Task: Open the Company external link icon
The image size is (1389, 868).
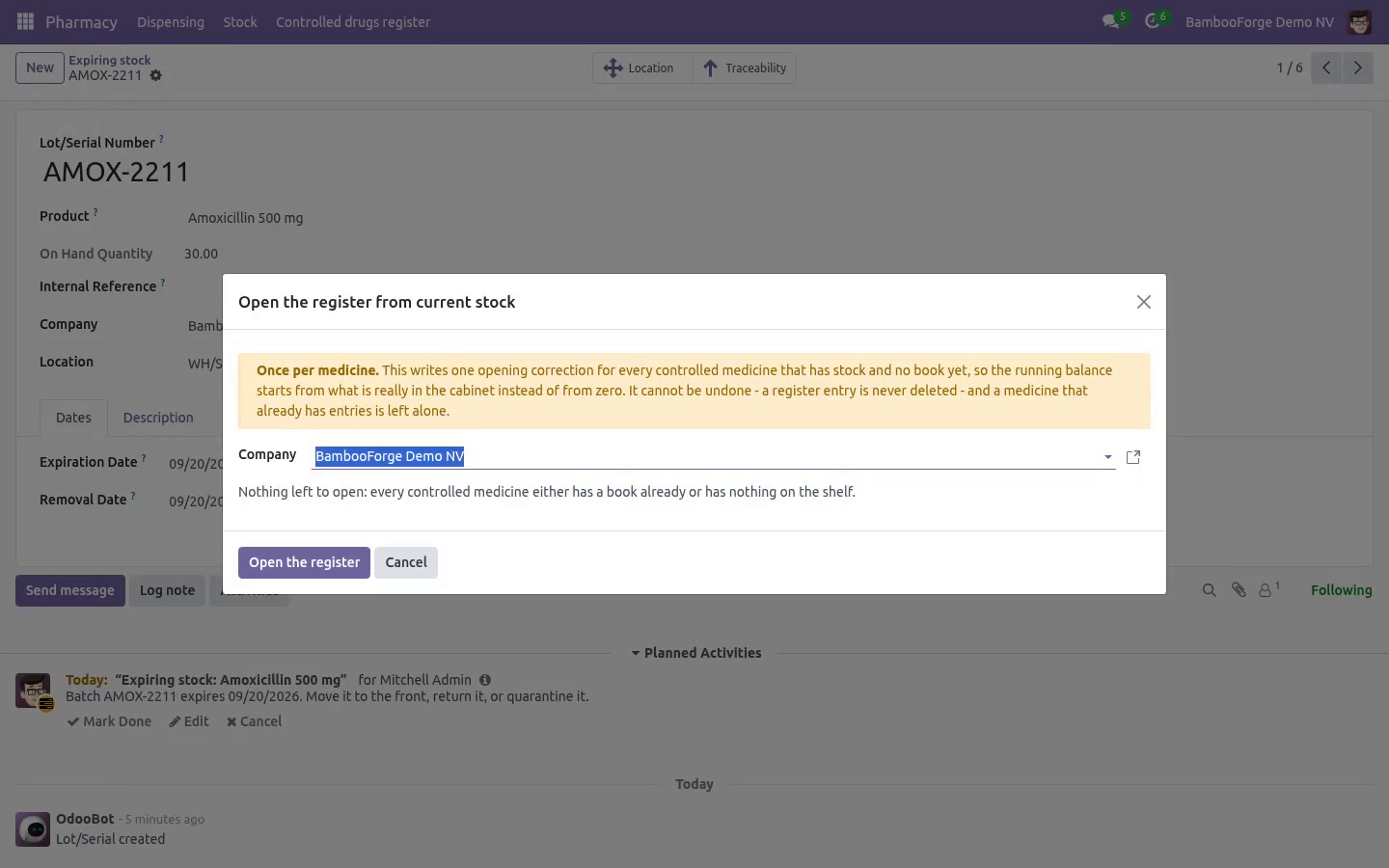Action: pos(1133,457)
